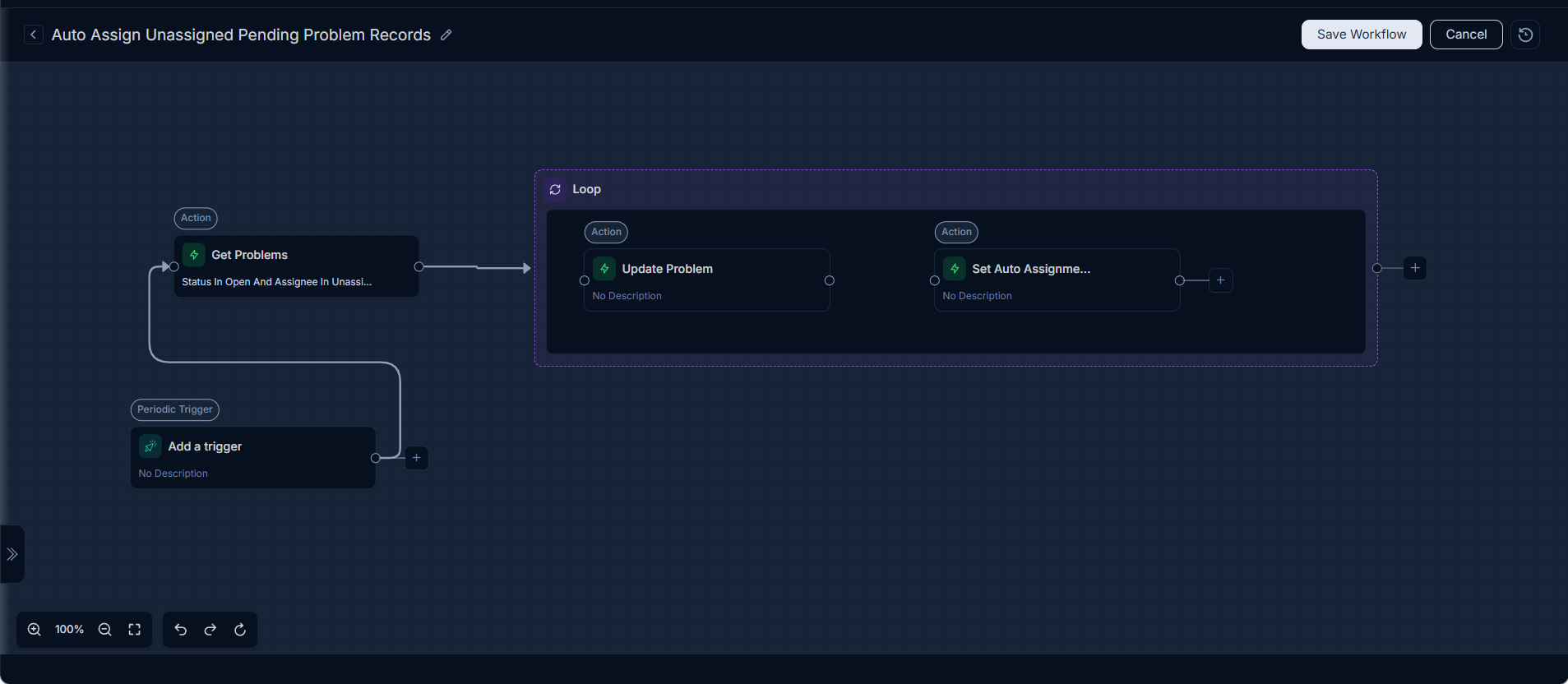Image resolution: width=1568 pixels, height=684 pixels.
Task: Click Loop block output connector
Action: (x=1377, y=268)
